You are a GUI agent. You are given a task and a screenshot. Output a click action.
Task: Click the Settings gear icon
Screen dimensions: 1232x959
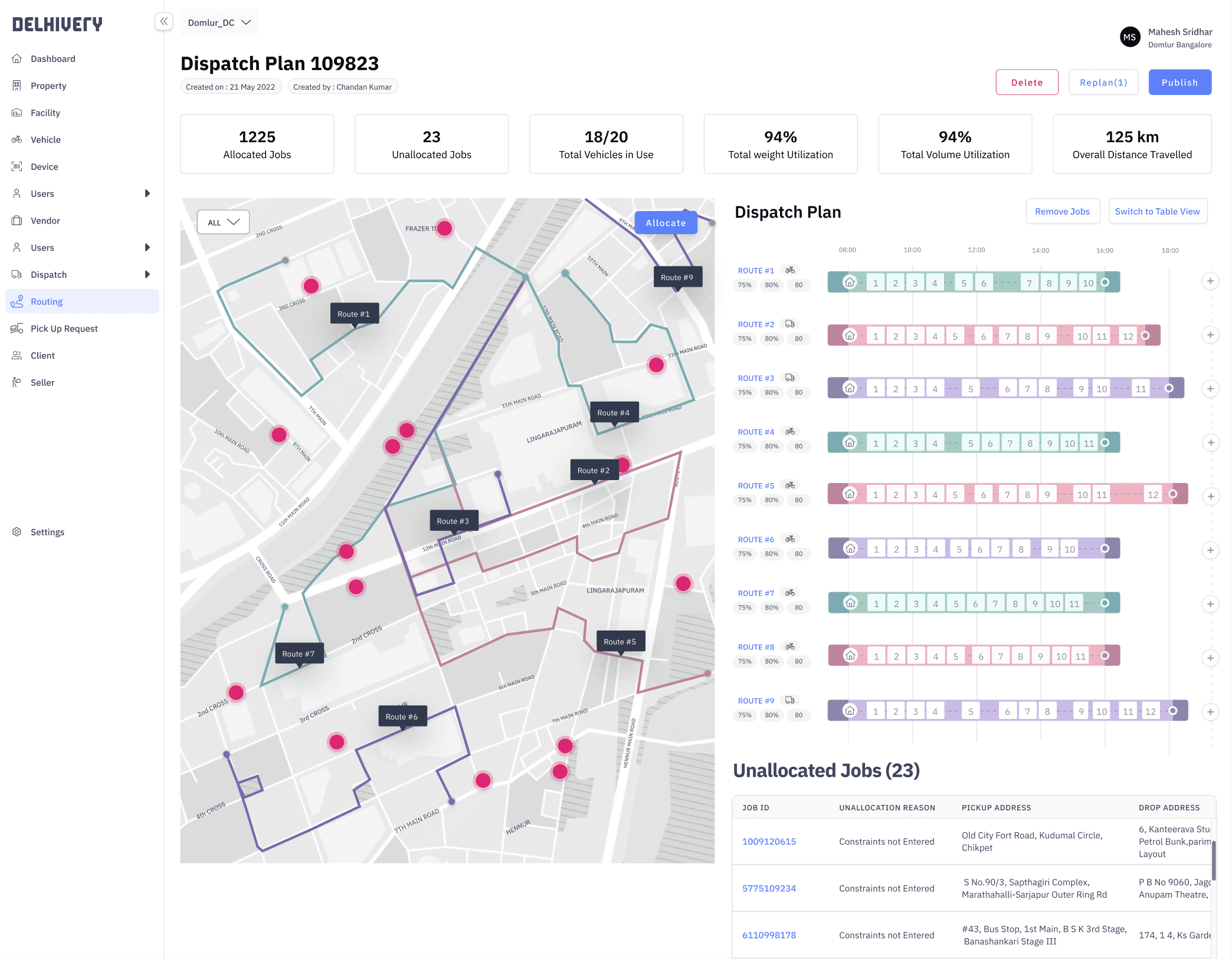[17, 532]
